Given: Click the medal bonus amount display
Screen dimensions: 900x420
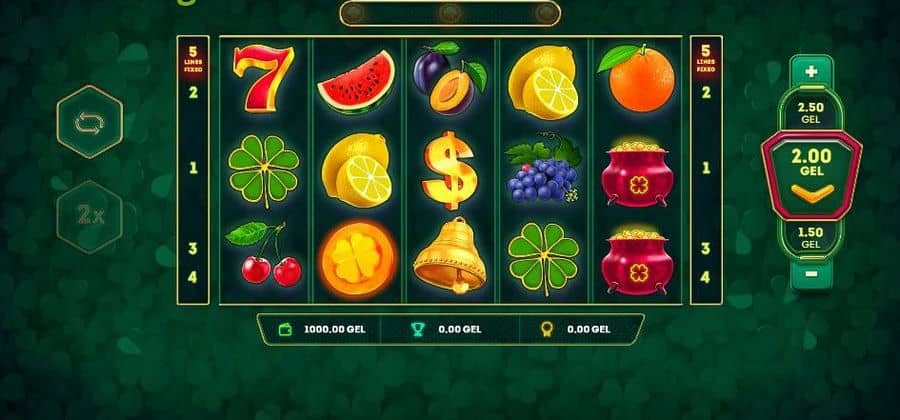Looking at the screenshot, I should [575, 329].
